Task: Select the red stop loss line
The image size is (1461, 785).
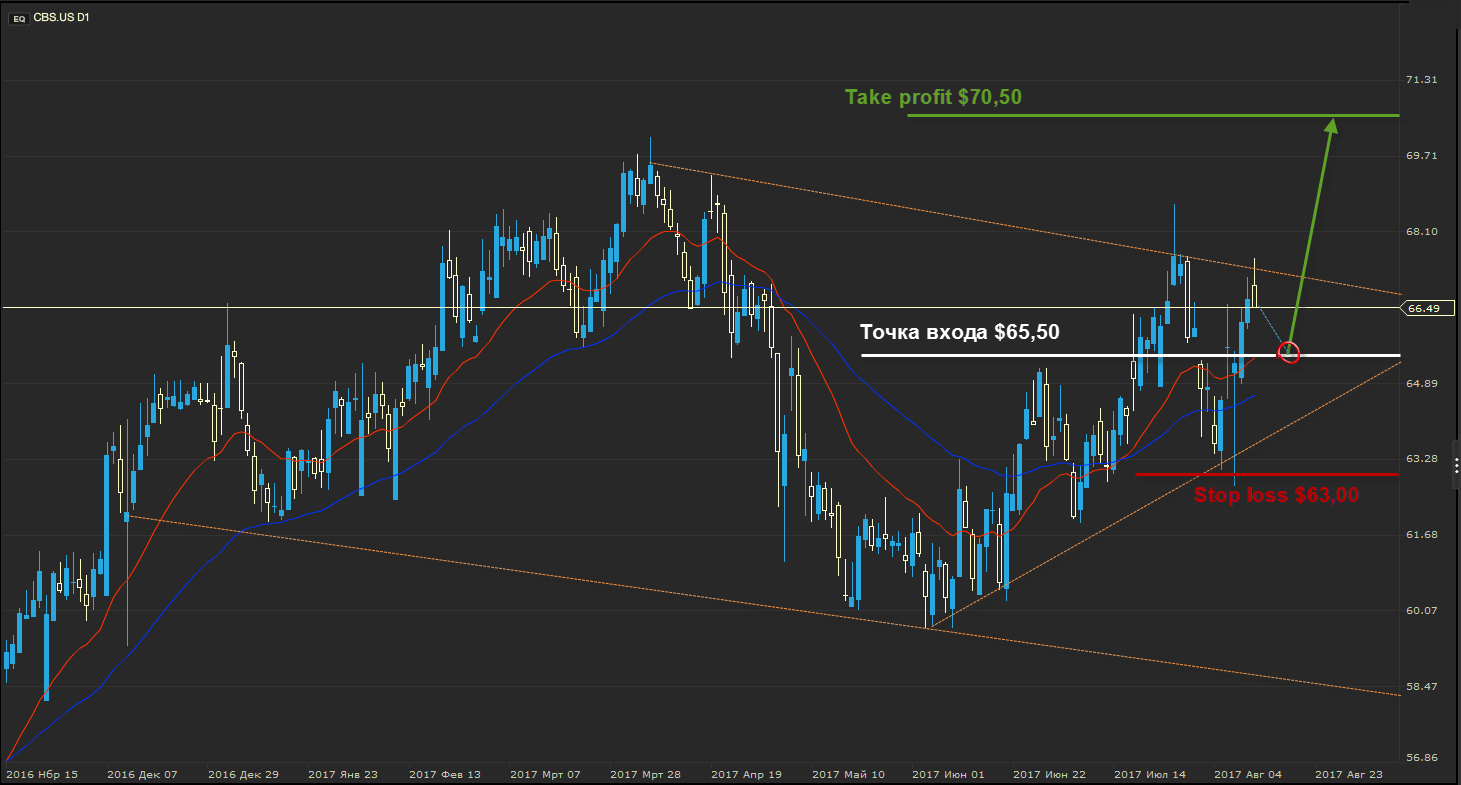Action: point(1200,474)
